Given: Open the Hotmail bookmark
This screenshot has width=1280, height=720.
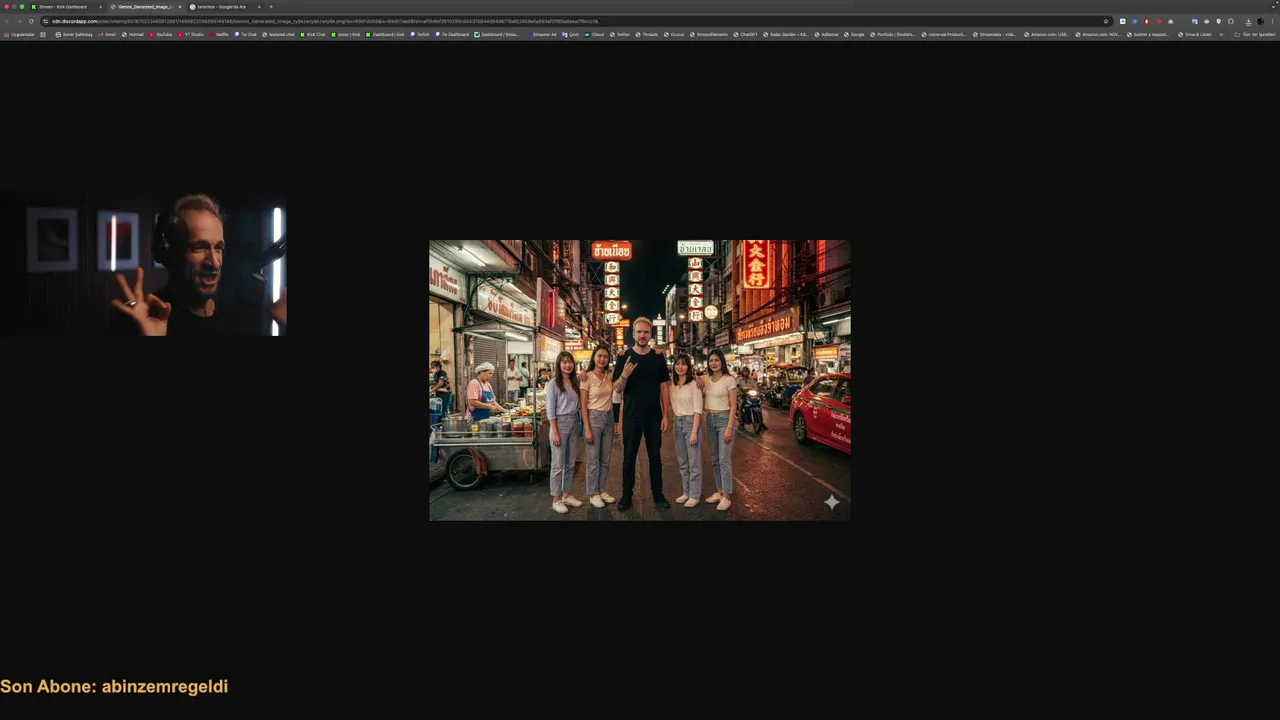Looking at the screenshot, I should [x=132, y=34].
